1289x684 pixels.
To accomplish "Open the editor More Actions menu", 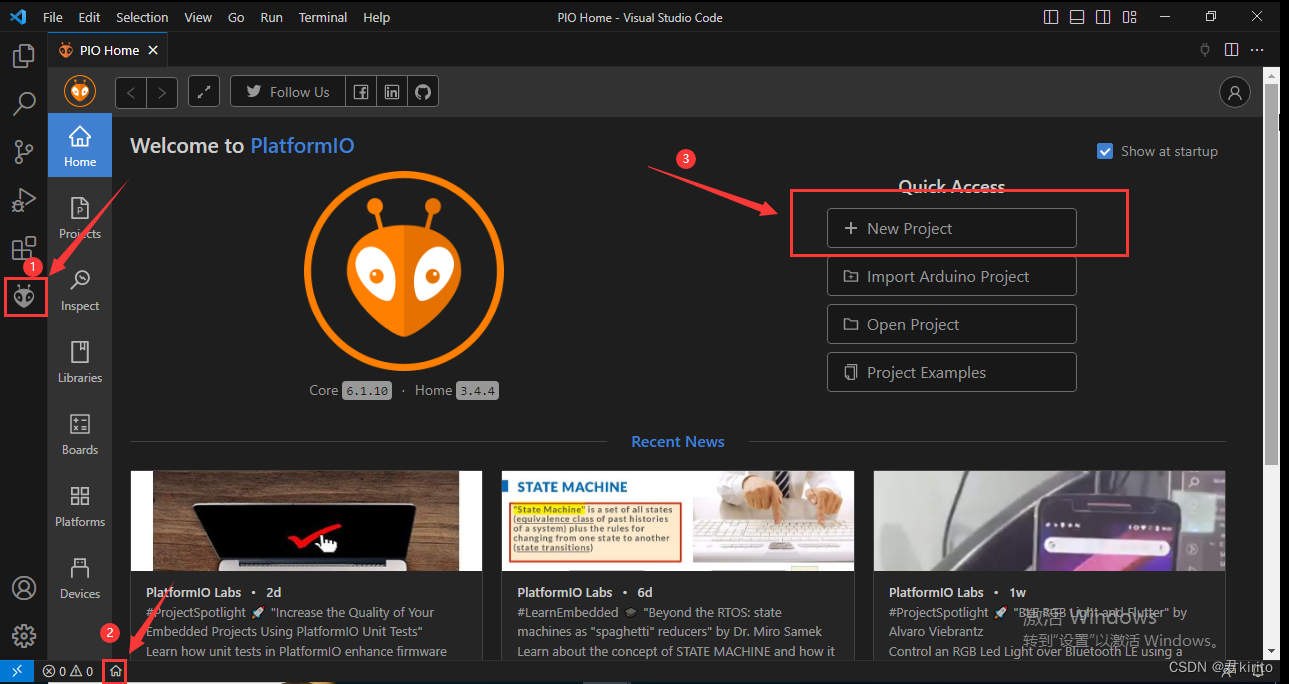I will [1257, 49].
